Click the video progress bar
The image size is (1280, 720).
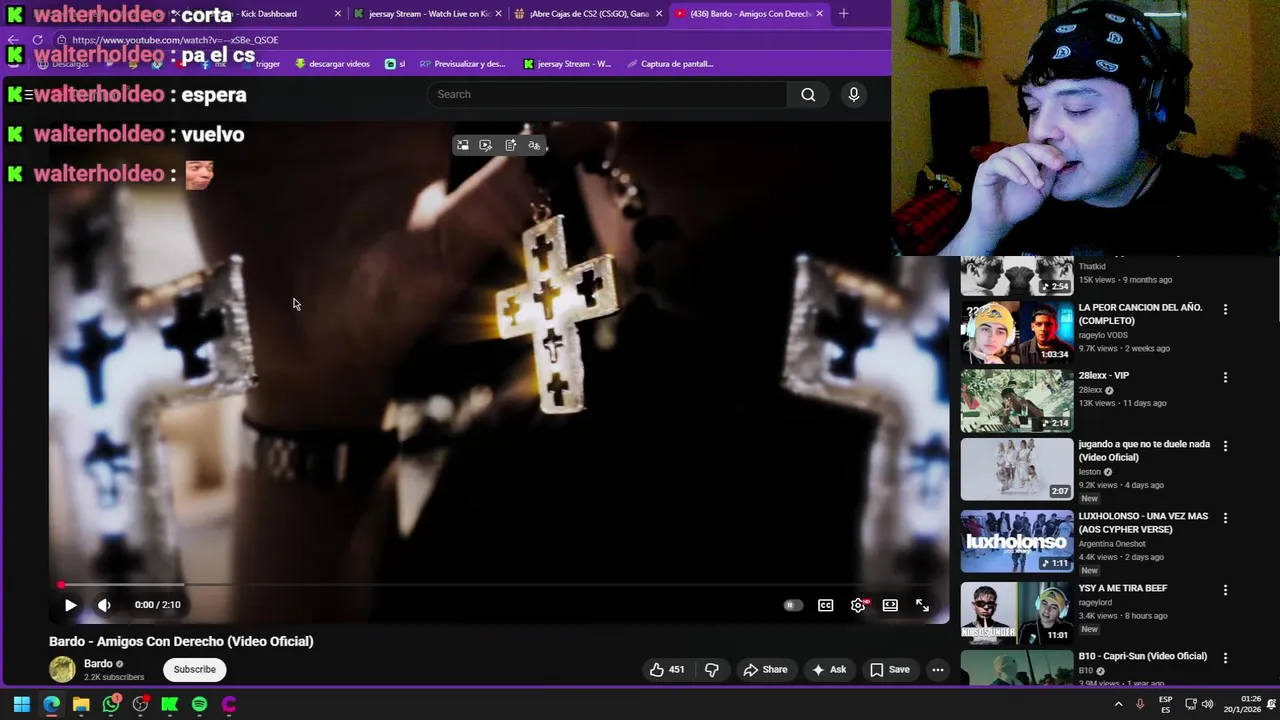499,584
